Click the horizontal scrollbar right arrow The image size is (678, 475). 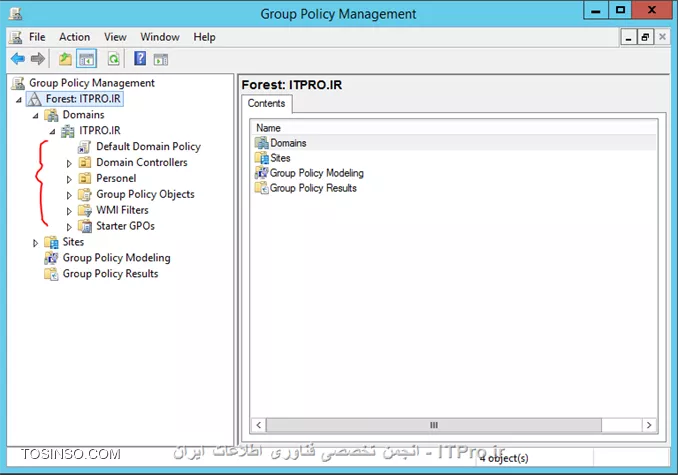point(649,425)
